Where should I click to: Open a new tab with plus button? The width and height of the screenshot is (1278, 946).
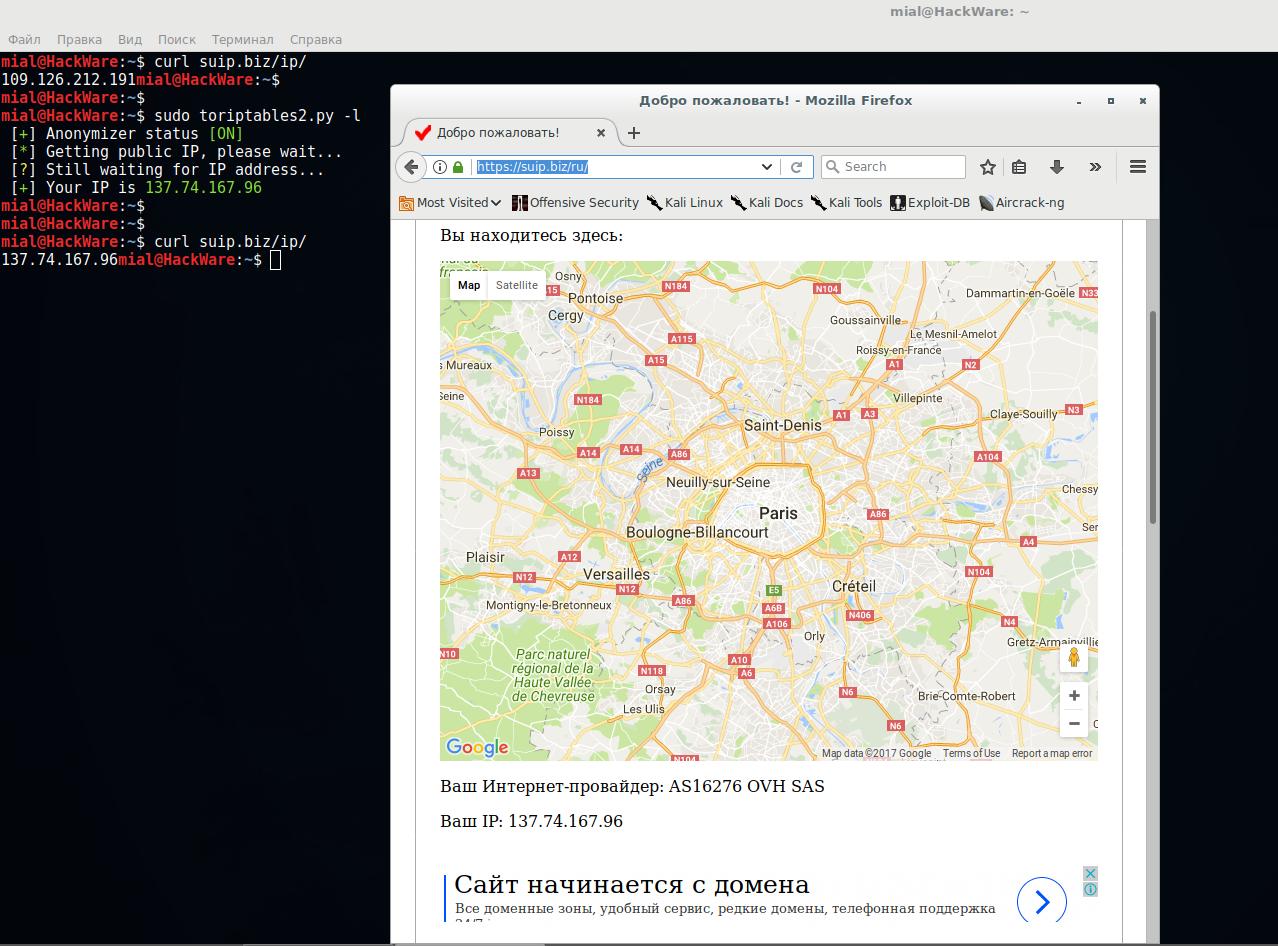[x=633, y=133]
